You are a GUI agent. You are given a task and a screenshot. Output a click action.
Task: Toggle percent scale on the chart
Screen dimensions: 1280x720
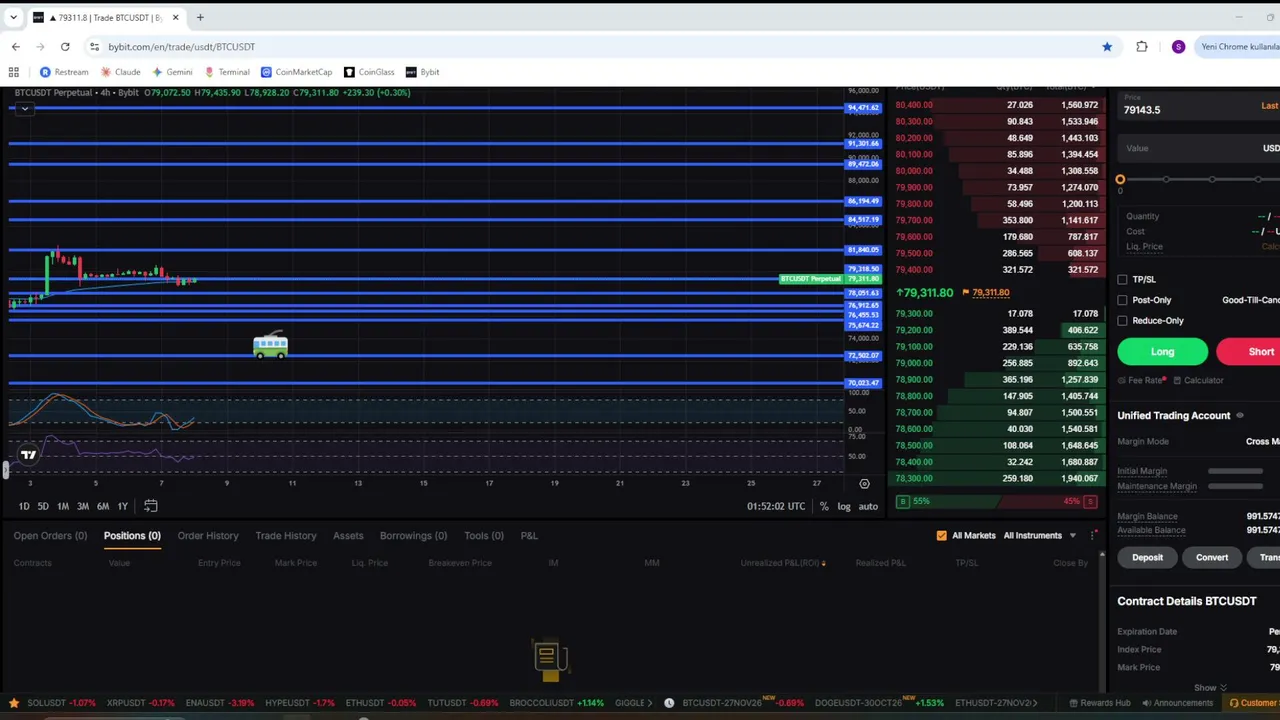coord(824,506)
